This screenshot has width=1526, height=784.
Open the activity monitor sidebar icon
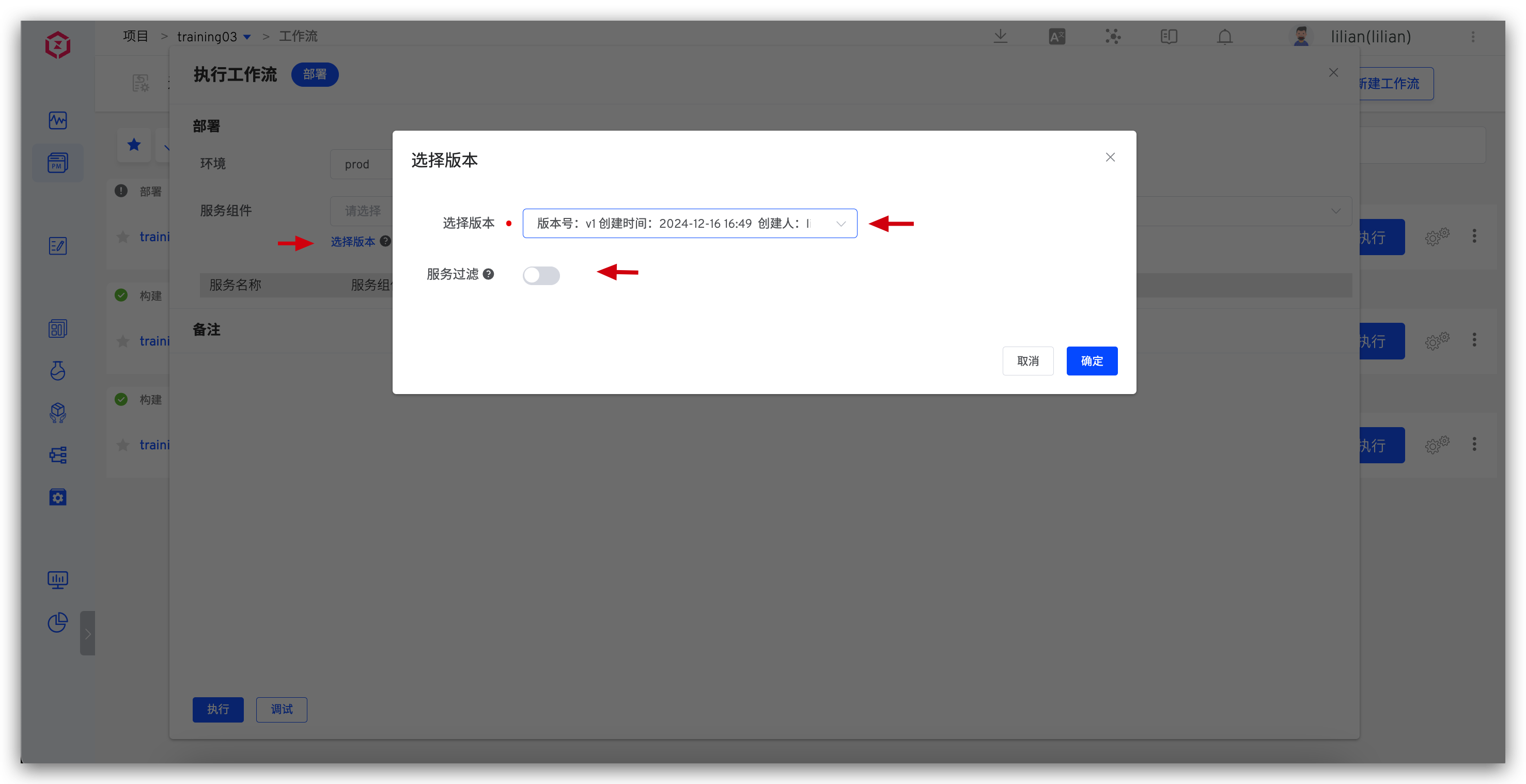[x=57, y=120]
